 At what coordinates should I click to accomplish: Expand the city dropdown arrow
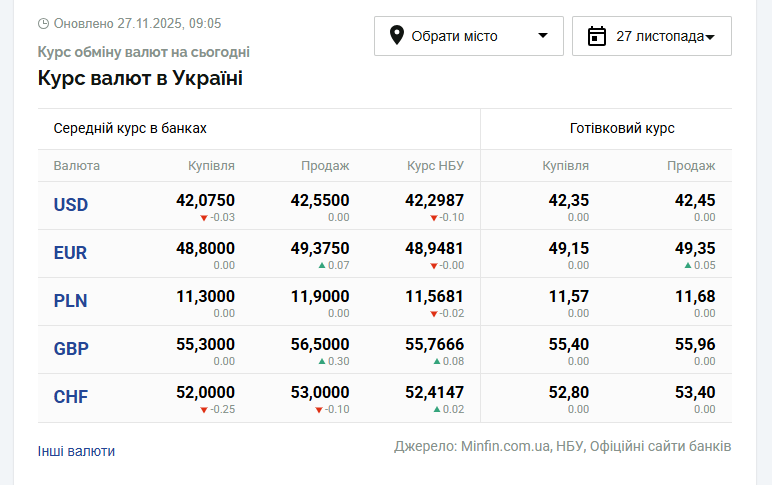(543, 36)
